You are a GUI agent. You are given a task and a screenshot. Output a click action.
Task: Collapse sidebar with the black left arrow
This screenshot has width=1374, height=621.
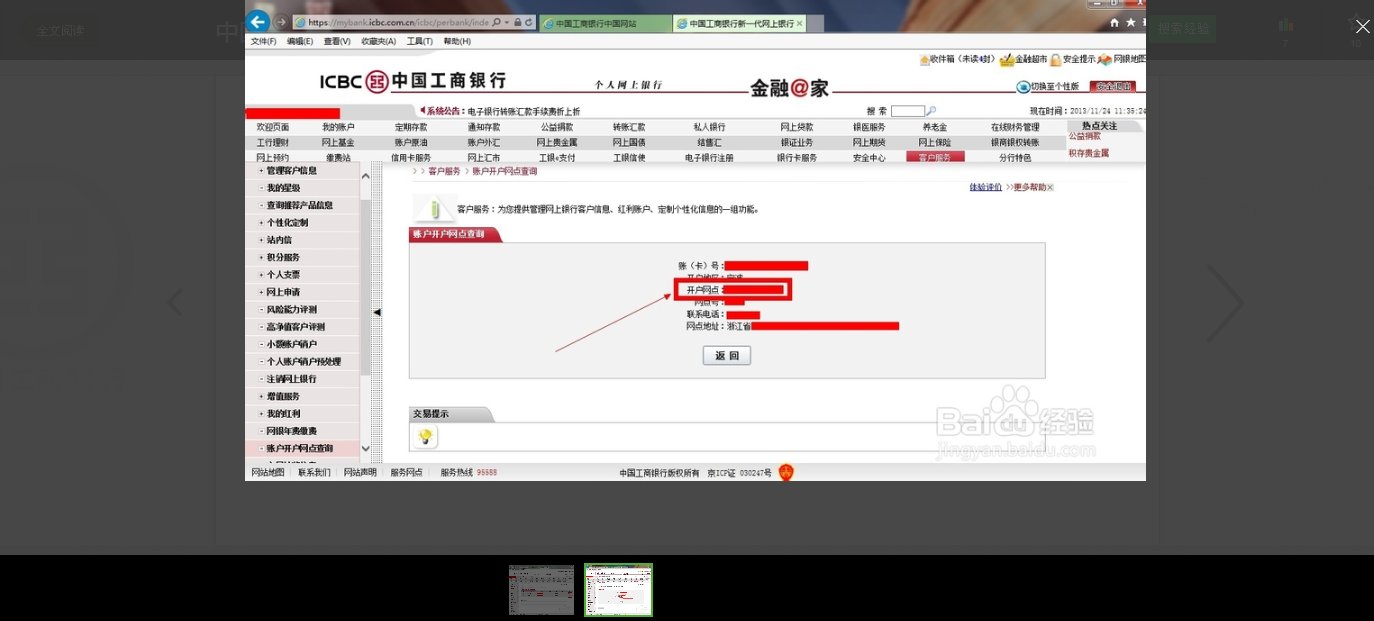click(x=377, y=312)
